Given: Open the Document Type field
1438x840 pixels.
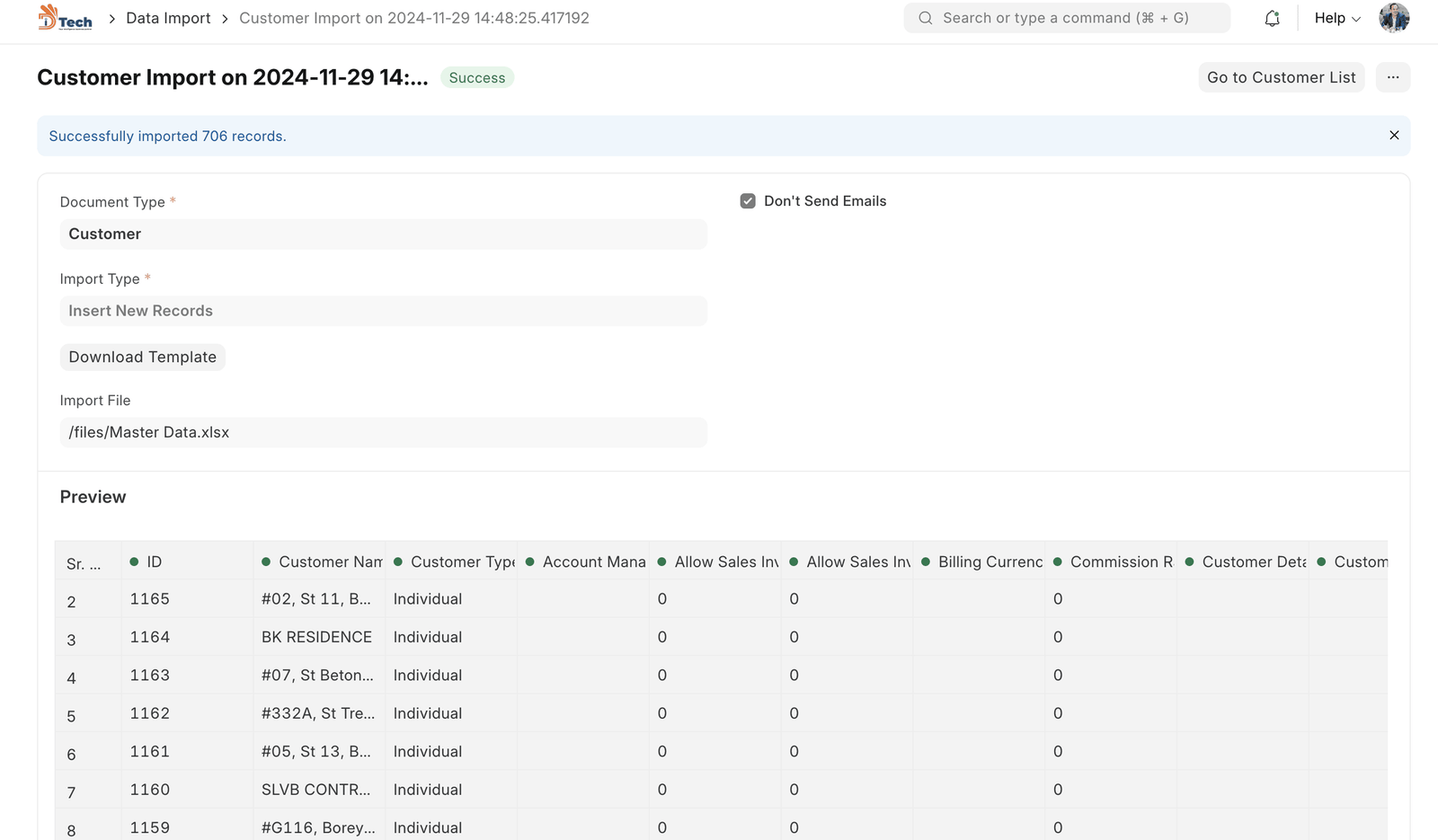Looking at the screenshot, I should coord(383,234).
